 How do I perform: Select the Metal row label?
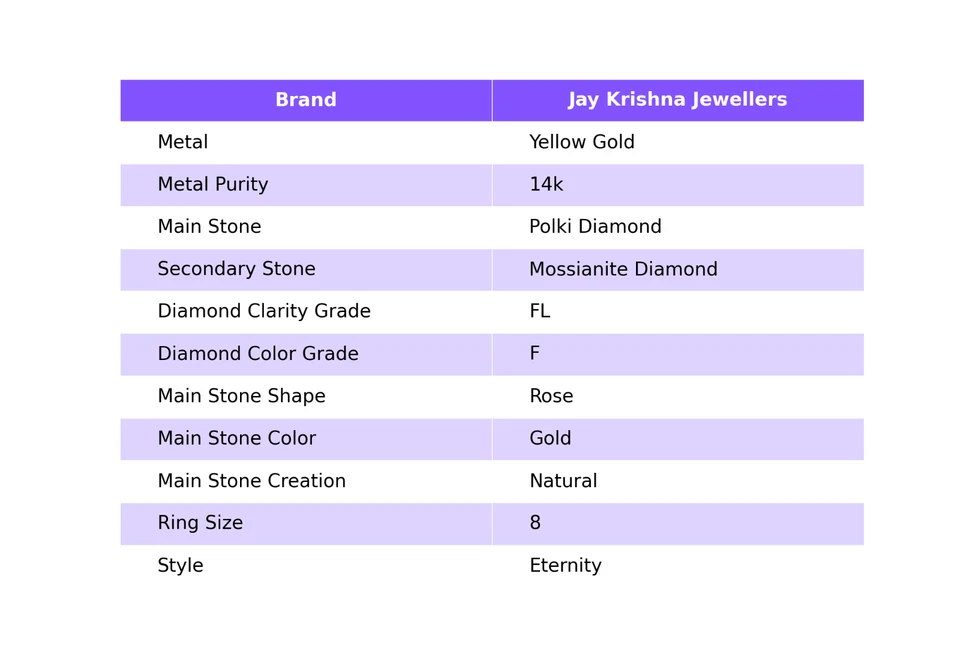tap(182, 142)
